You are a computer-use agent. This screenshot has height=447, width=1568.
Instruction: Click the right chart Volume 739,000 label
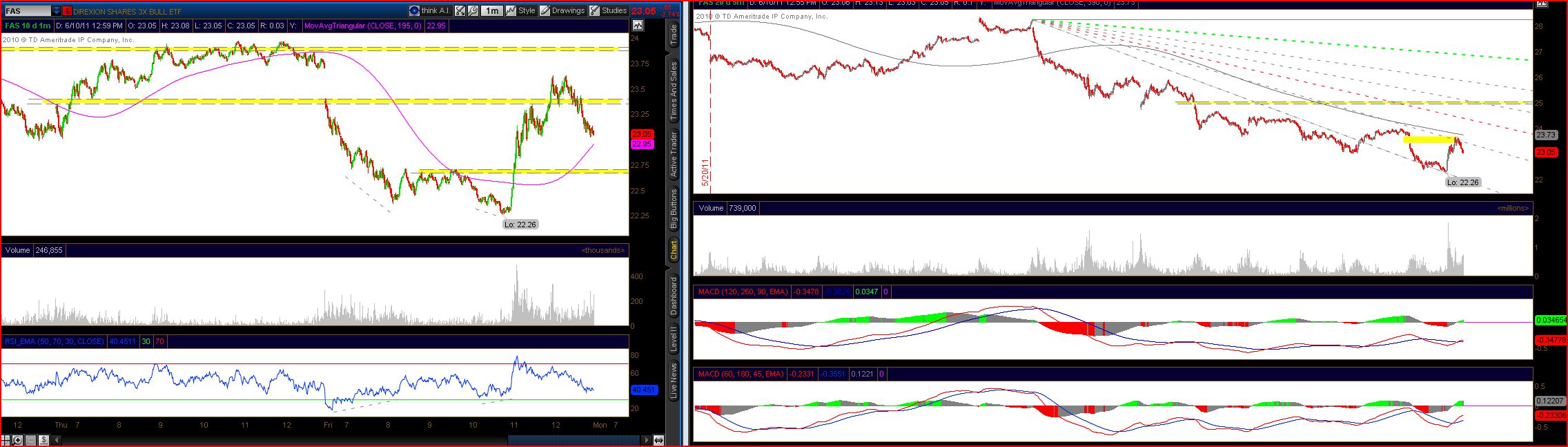tap(727, 208)
